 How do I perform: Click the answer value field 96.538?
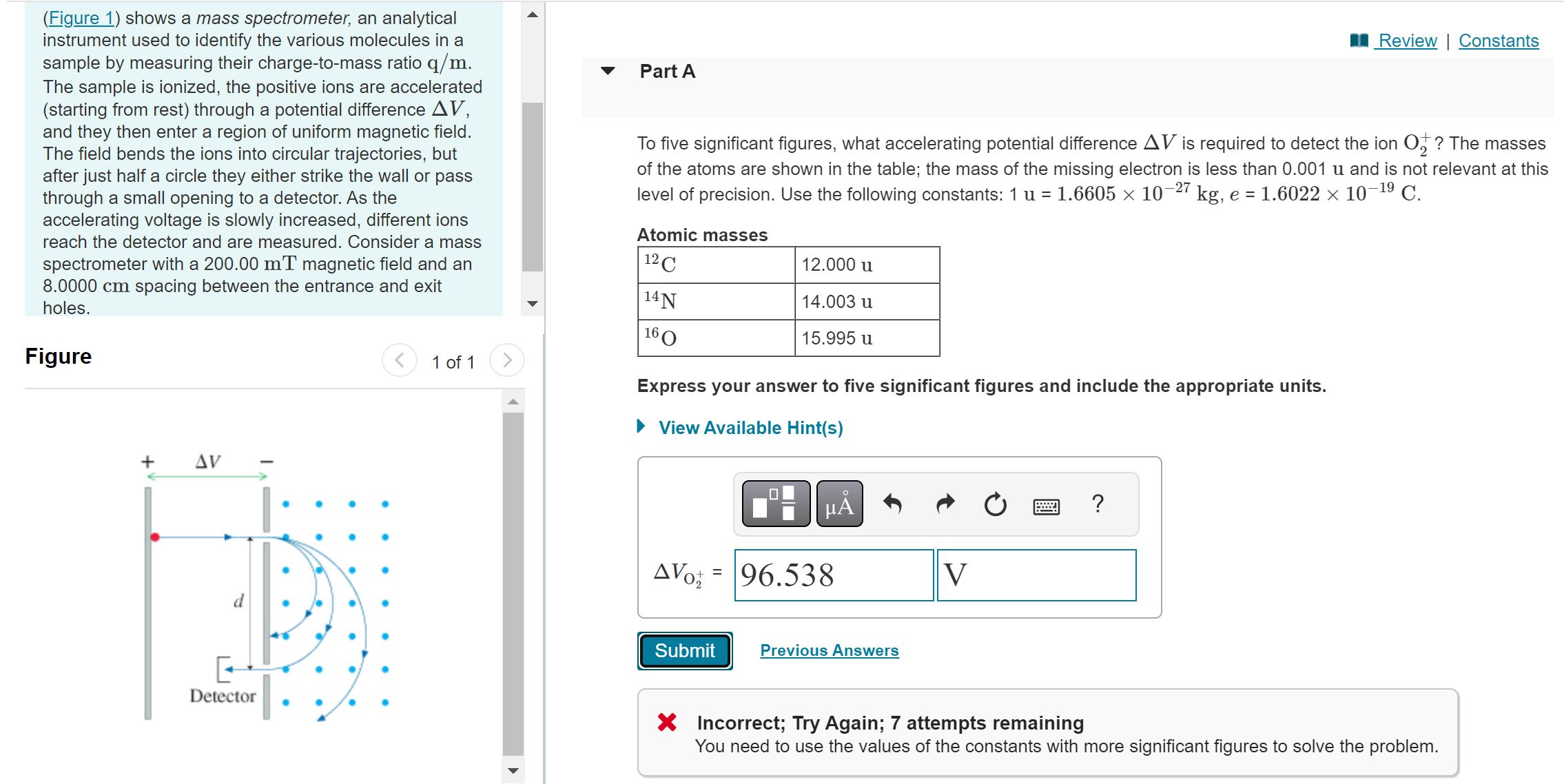pos(834,575)
